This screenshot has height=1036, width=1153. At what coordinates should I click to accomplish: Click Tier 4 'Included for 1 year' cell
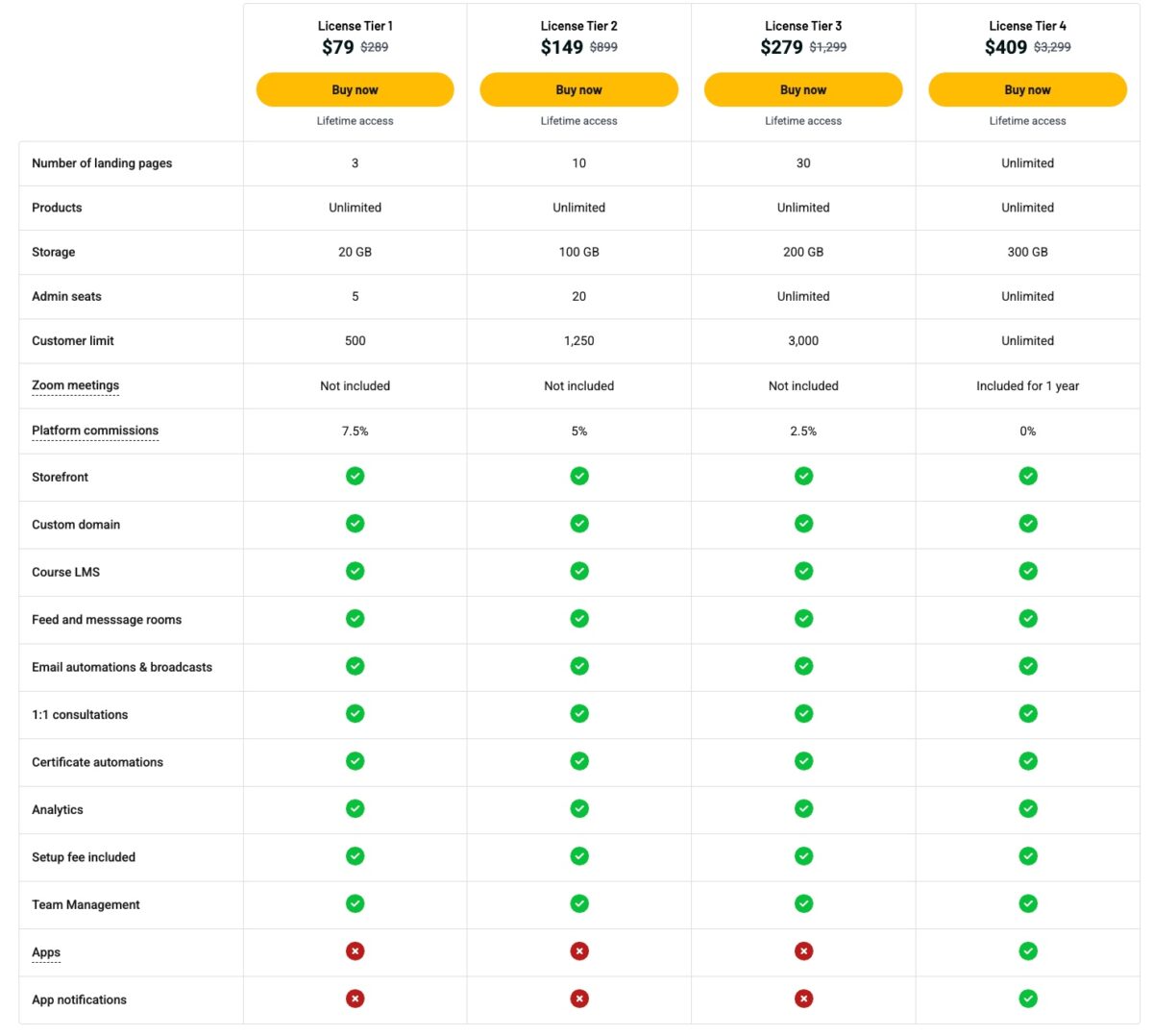click(x=1027, y=385)
